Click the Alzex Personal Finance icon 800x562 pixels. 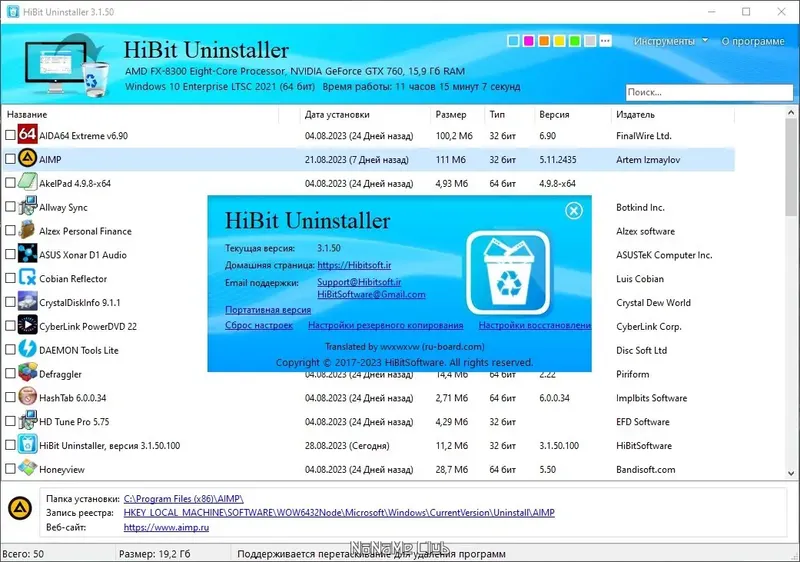coord(27,230)
